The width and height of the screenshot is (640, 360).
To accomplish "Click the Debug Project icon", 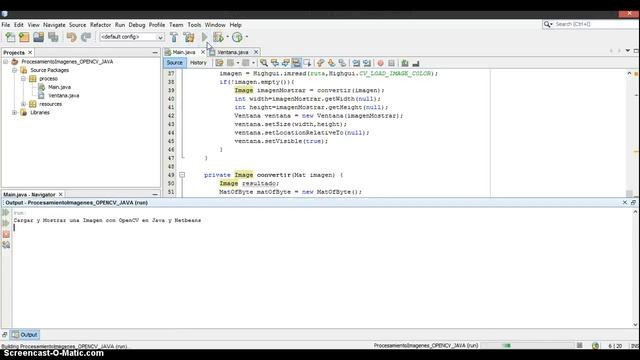I will pyautogui.click(x=218, y=37).
